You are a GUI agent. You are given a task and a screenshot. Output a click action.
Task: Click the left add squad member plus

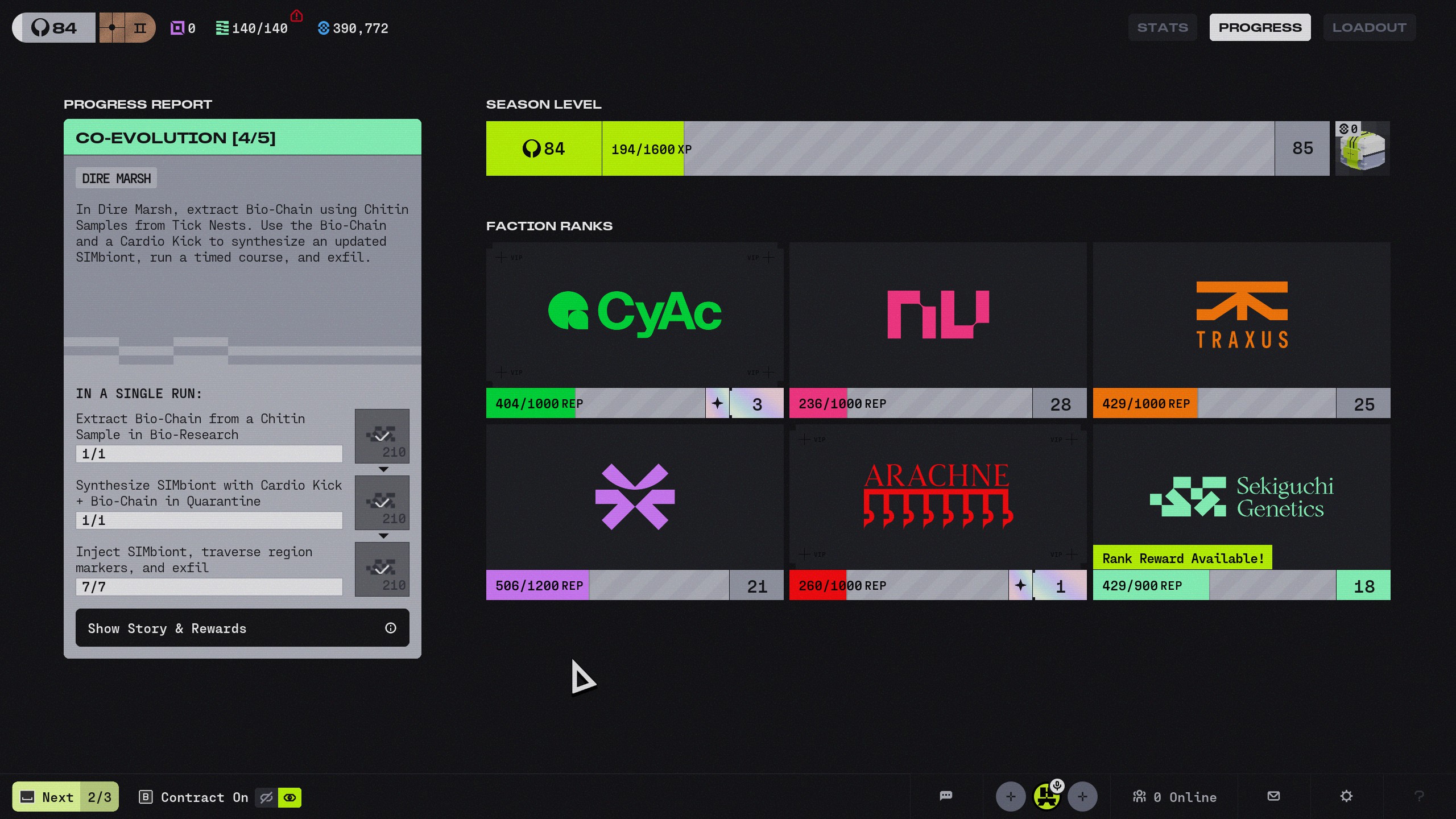(1011, 797)
